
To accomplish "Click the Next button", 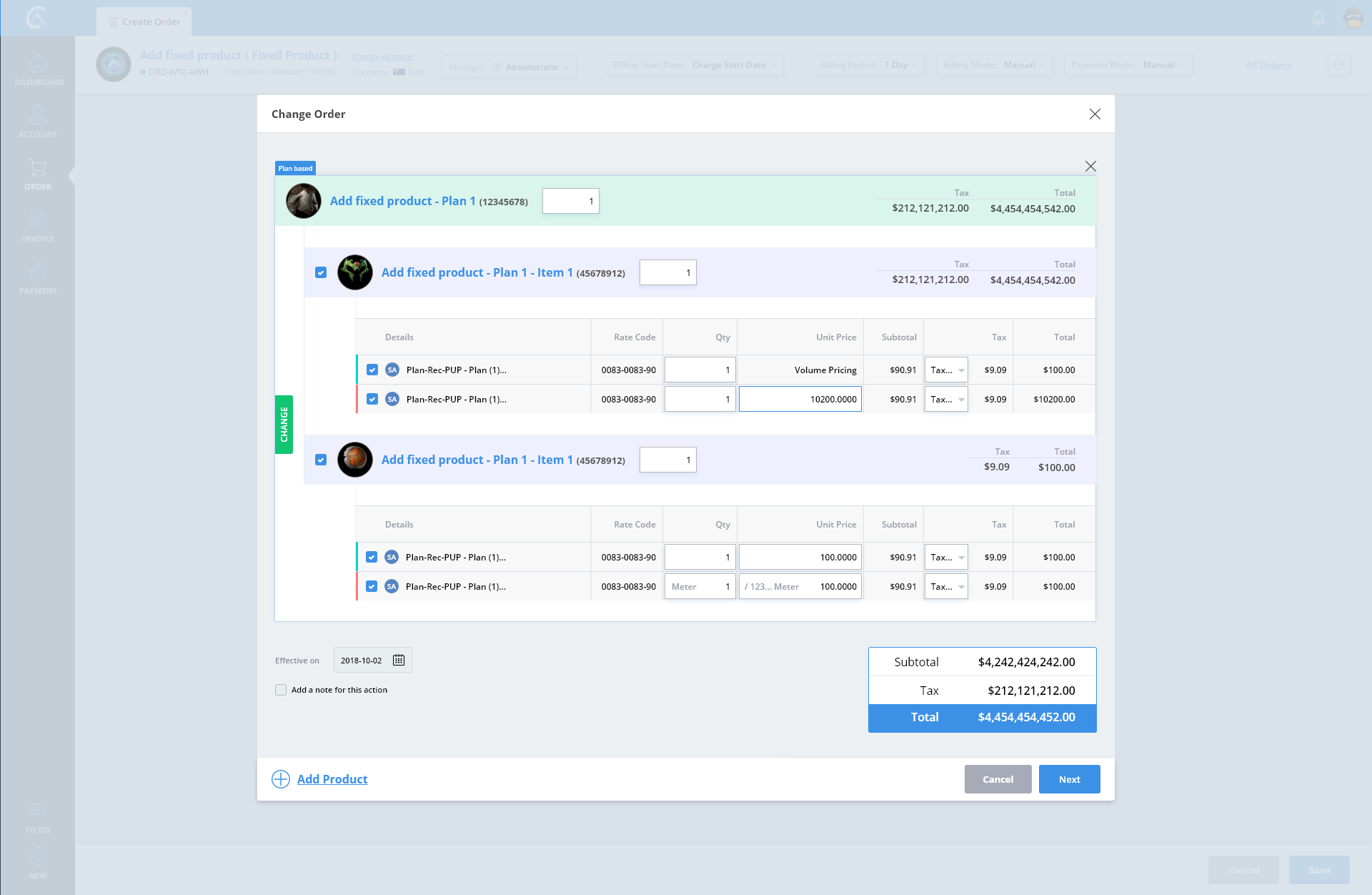I will click(x=1069, y=779).
